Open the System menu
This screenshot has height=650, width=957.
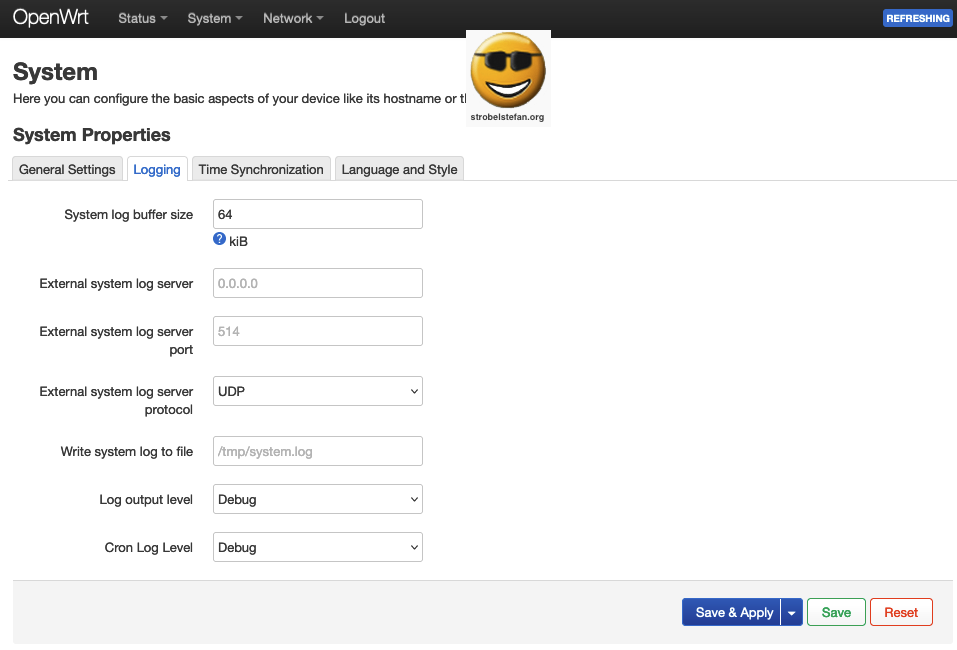214,17
